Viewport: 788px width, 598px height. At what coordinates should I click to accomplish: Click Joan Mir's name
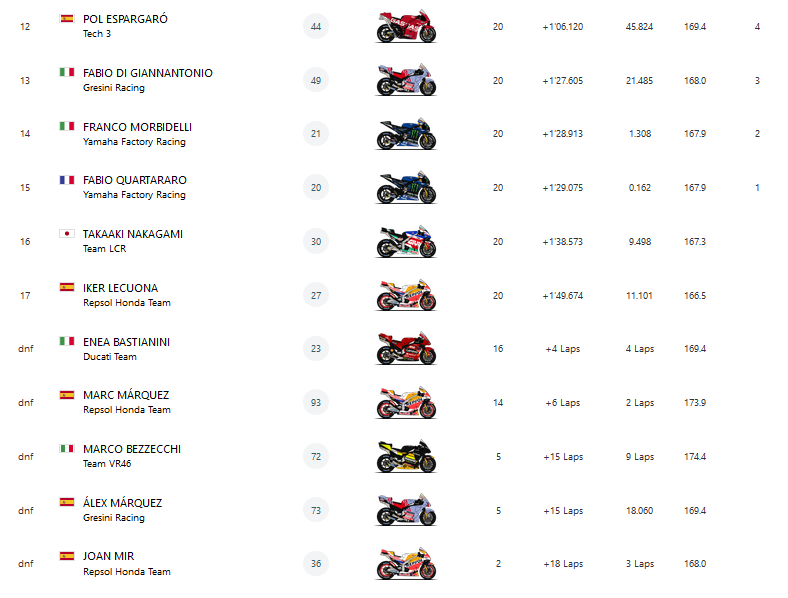coord(109,556)
